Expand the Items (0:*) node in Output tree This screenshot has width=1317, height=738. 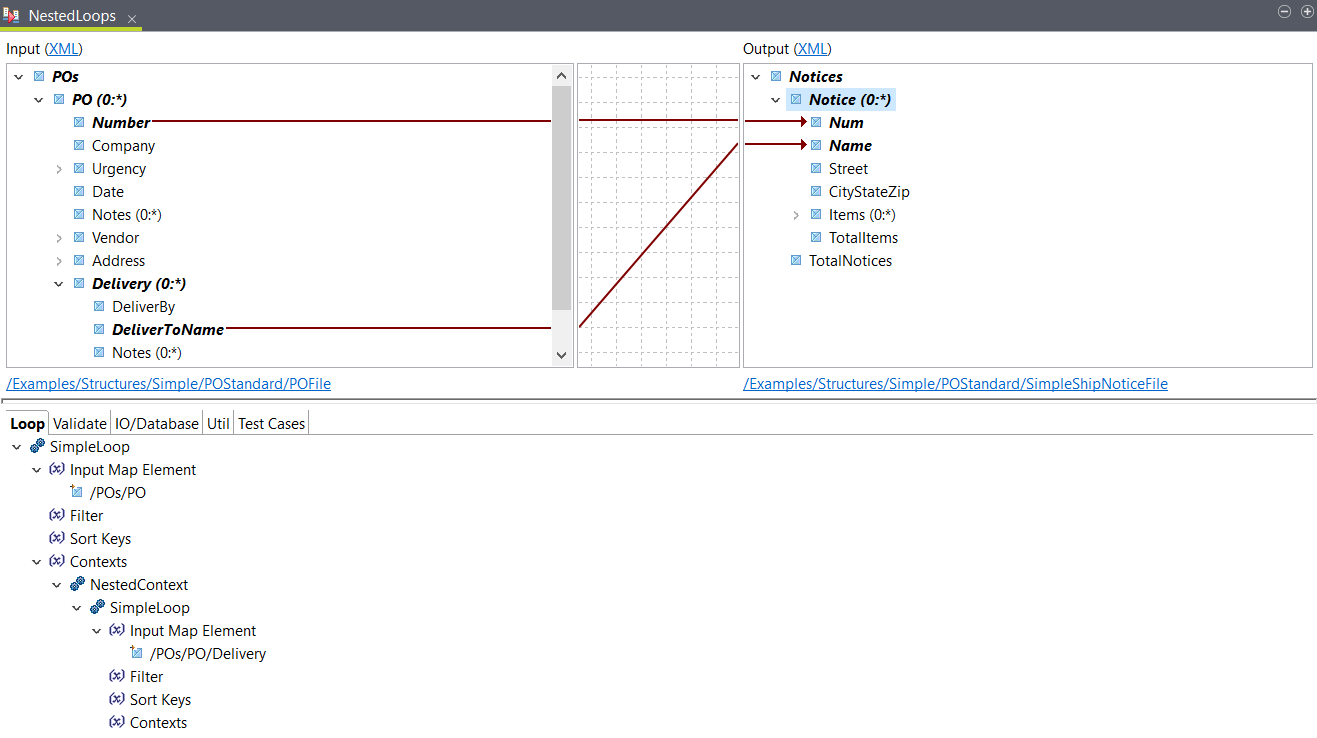point(796,214)
